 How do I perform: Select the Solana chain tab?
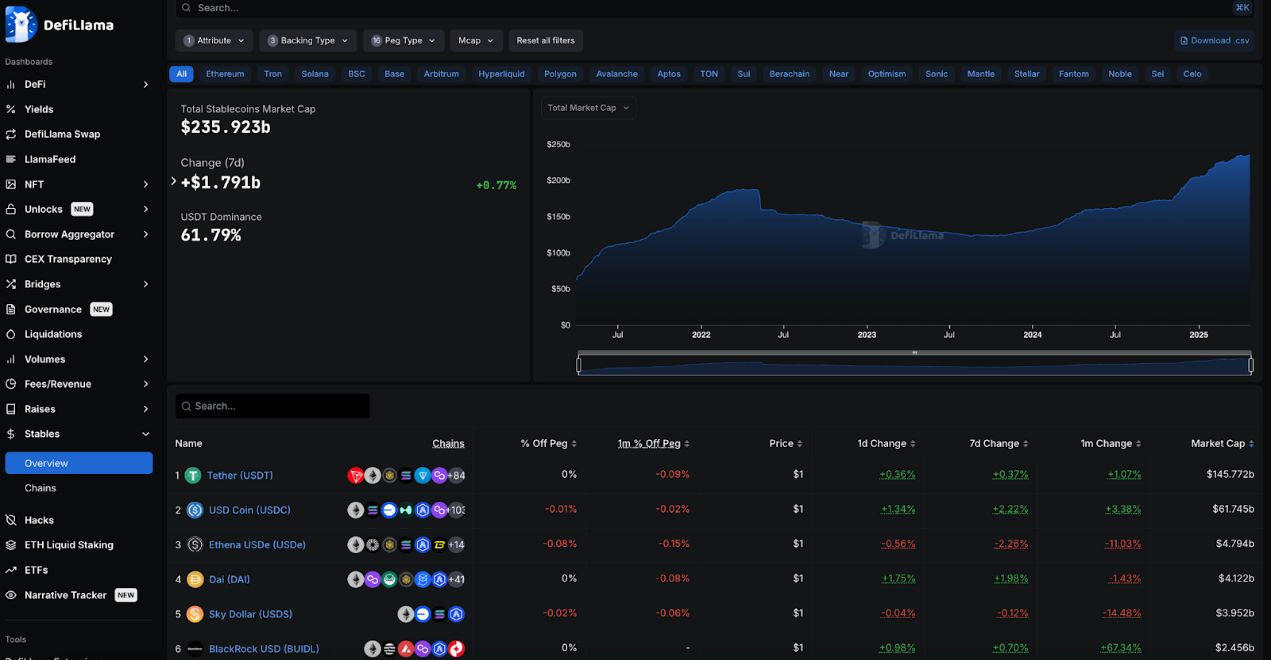(315, 74)
